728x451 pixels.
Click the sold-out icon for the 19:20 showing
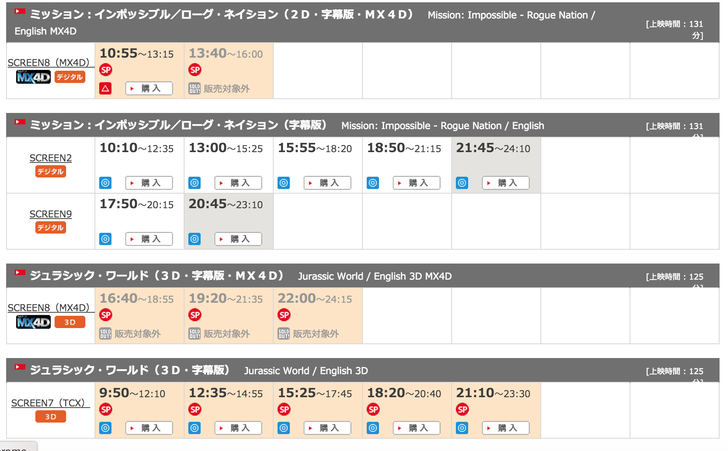pos(194,333)
